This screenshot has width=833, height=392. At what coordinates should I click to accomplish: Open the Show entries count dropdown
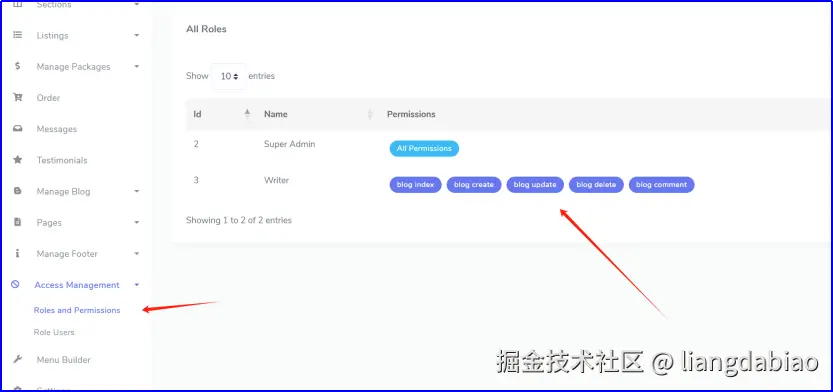coord(228,76)
